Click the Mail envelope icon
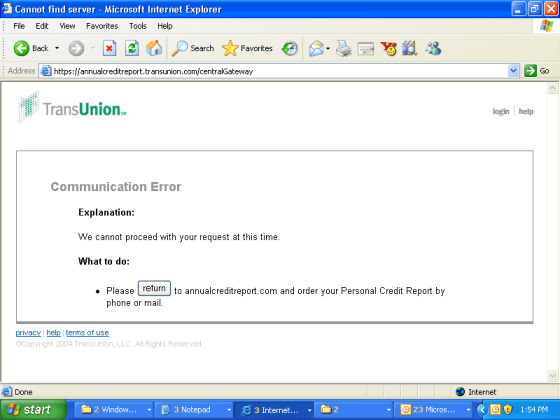 pos(316,48)
